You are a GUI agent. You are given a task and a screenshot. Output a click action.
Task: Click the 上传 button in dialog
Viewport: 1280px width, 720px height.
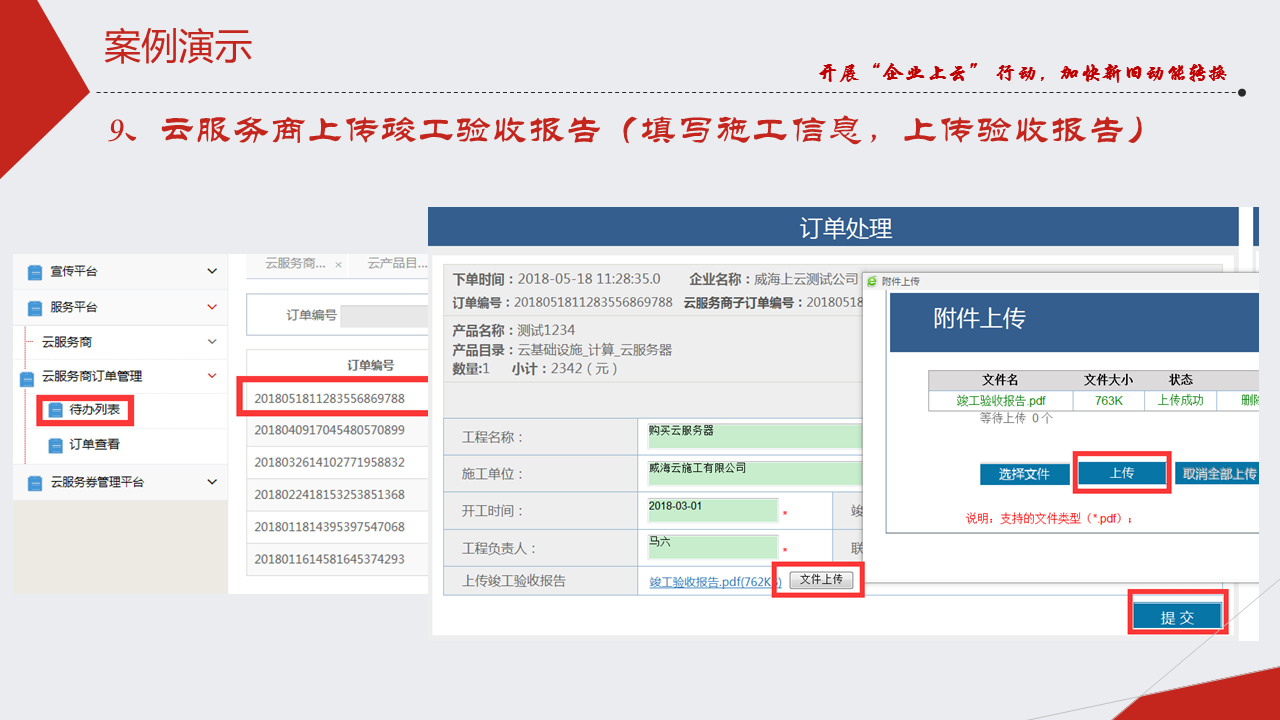click(1121, 473)
